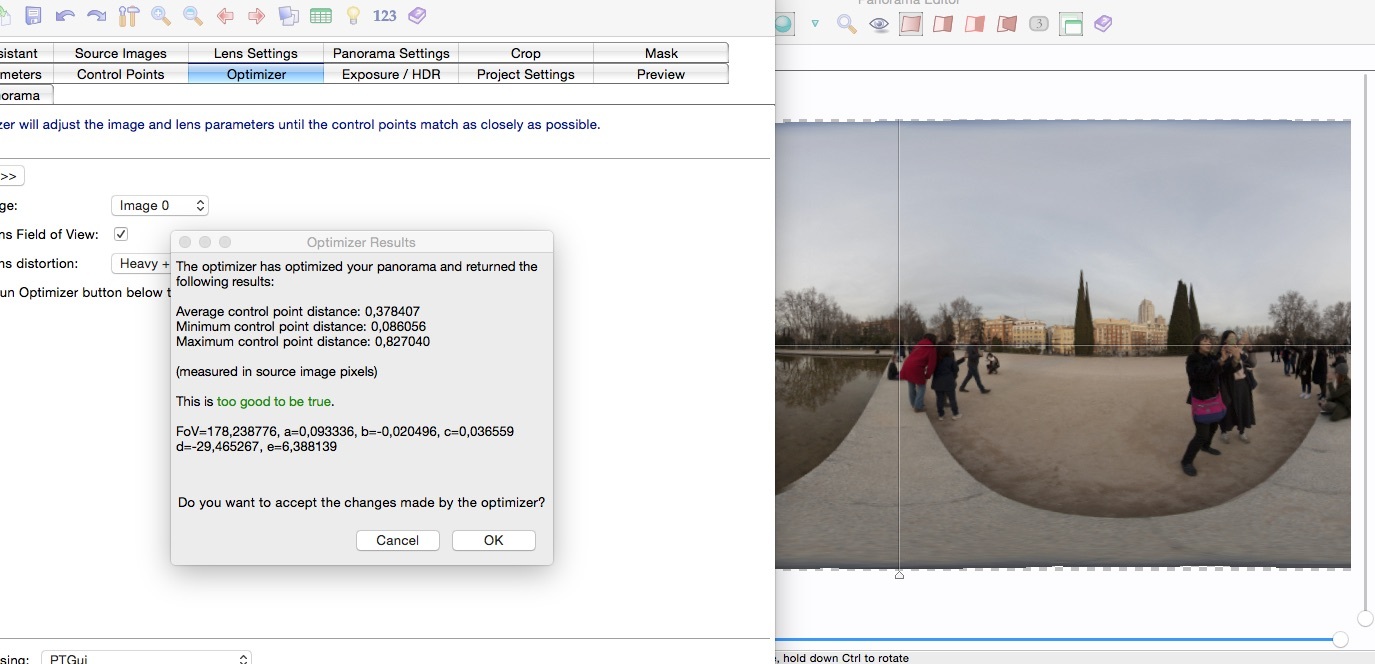Switch to the Preview tab
1375x664 pixels.
(661, 74)
